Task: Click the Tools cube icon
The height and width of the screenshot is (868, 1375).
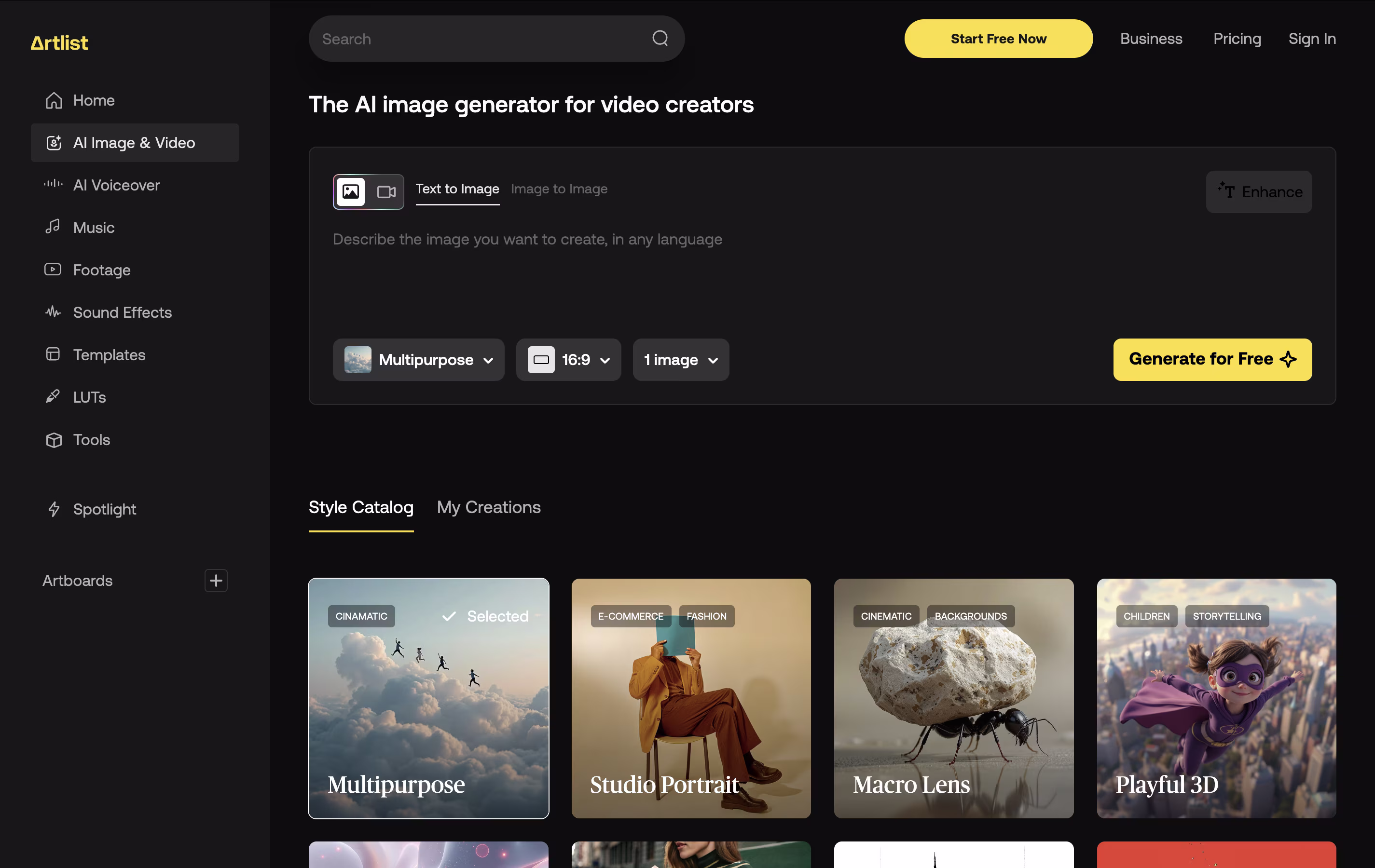Action: click(x=54, y=440)
